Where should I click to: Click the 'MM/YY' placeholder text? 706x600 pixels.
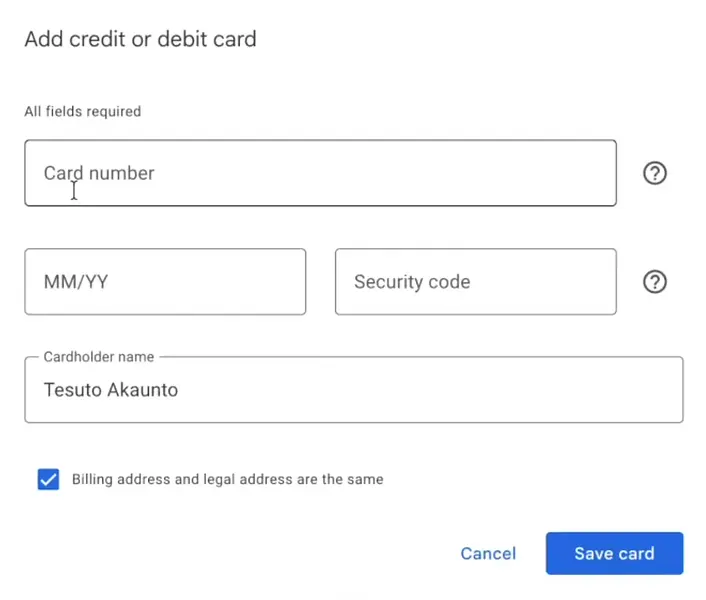click(76, 282)
